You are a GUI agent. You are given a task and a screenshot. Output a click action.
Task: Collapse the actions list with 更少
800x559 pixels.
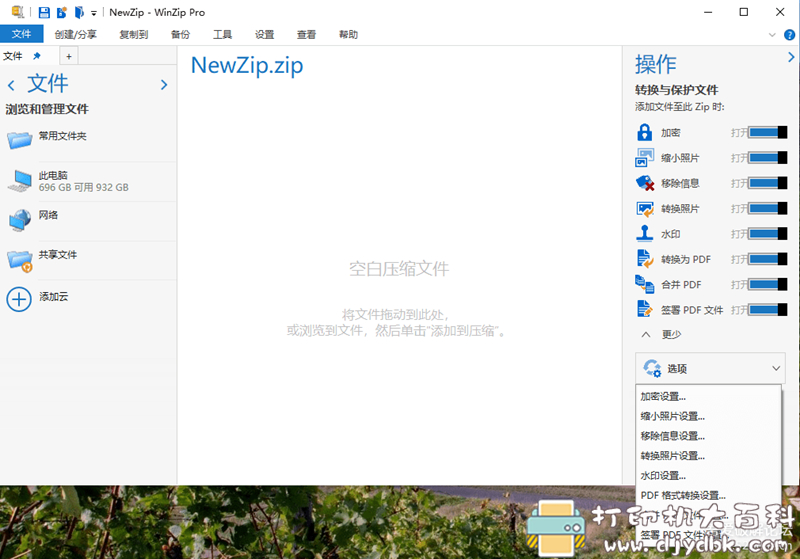pyautogui.click(x=661, y=335)
